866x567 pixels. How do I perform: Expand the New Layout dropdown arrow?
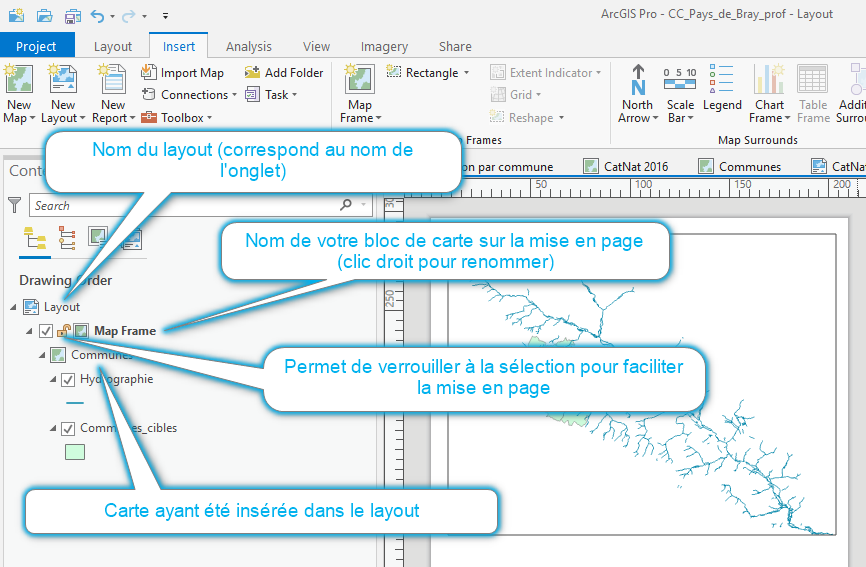pyautogui.click(x=82, y=119)
